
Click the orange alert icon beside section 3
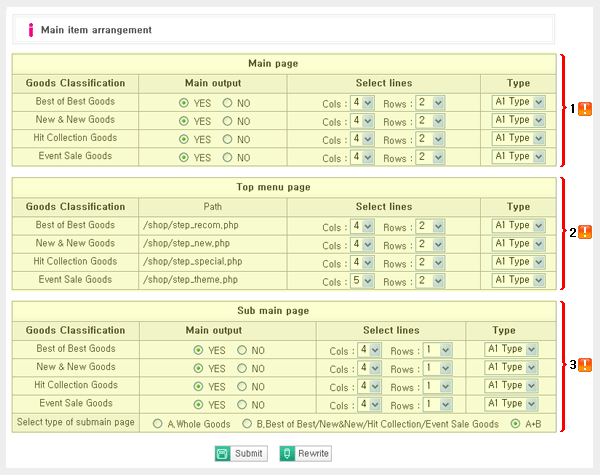click(x=585, y=365)
